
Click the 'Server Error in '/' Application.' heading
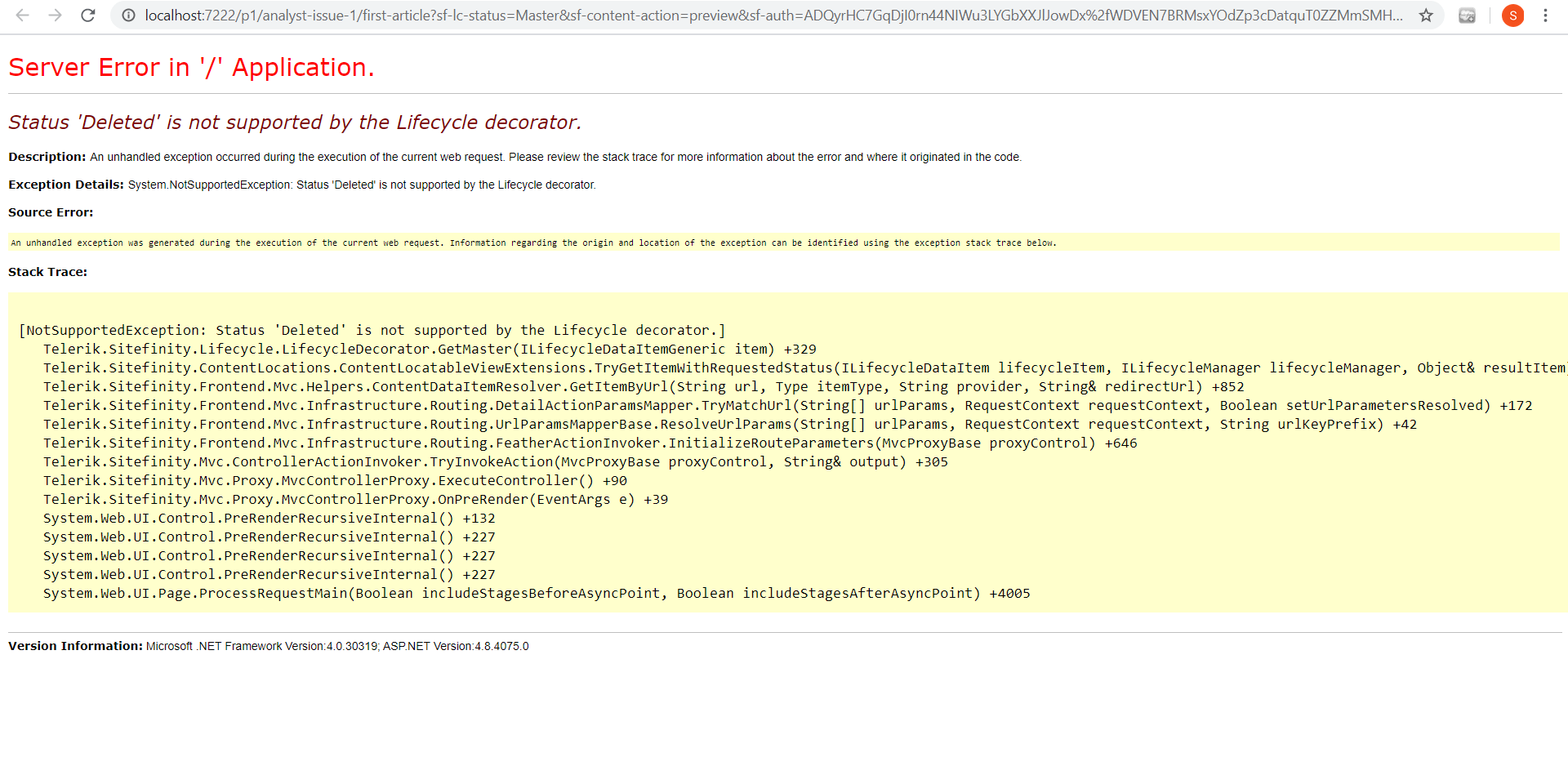[191, 67]
